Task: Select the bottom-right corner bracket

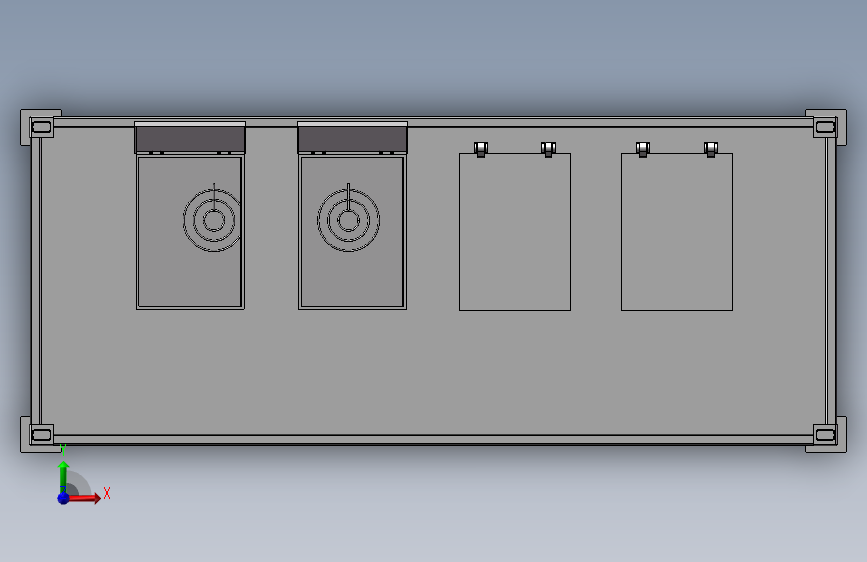Action: (x=826, y=435)
